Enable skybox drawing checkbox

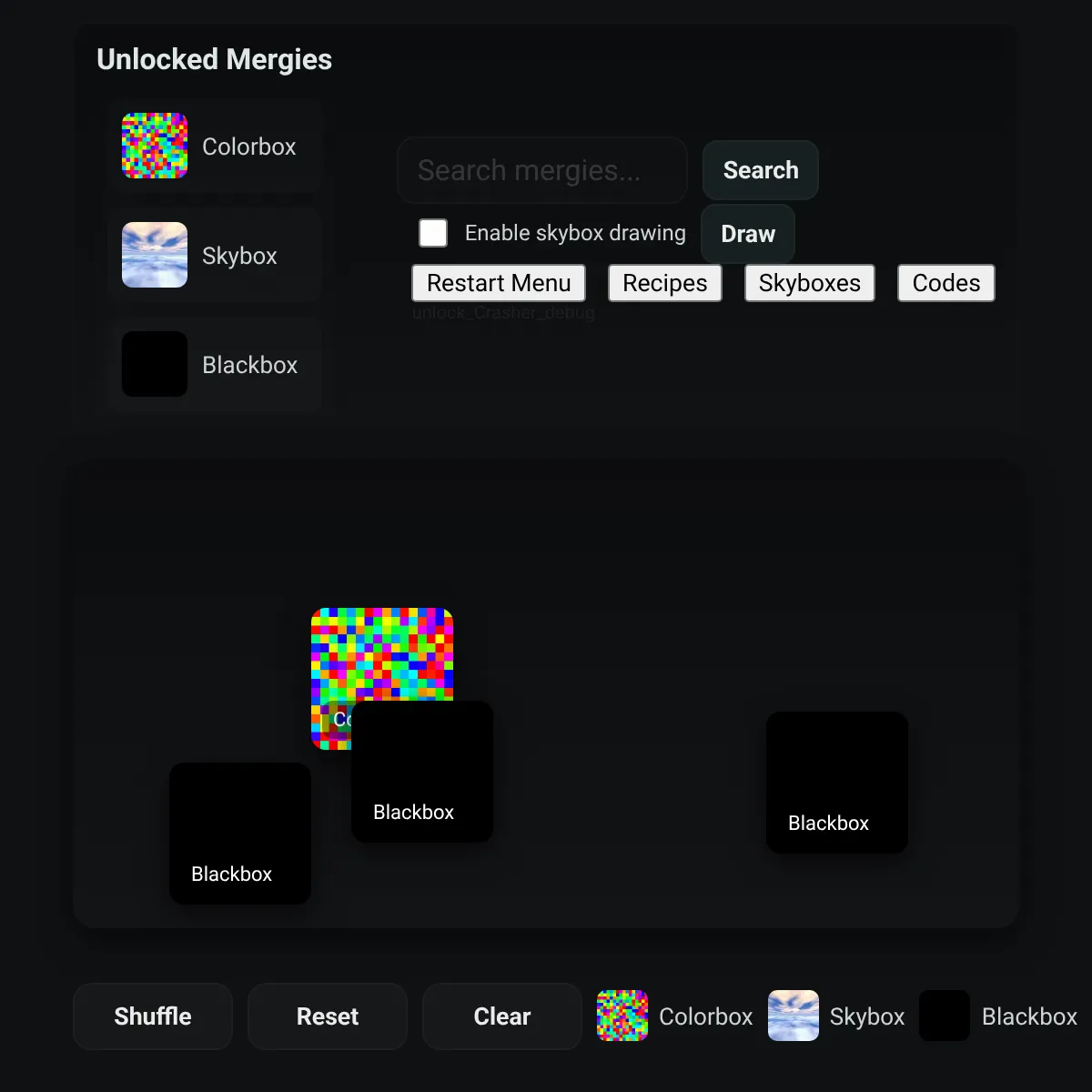[433, 233]
